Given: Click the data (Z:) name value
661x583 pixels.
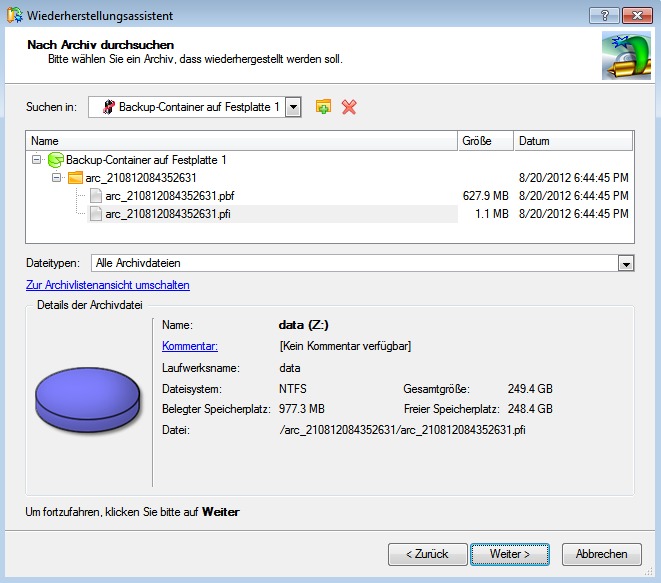Looking at the screenshot, I should [x=304, y=325].
